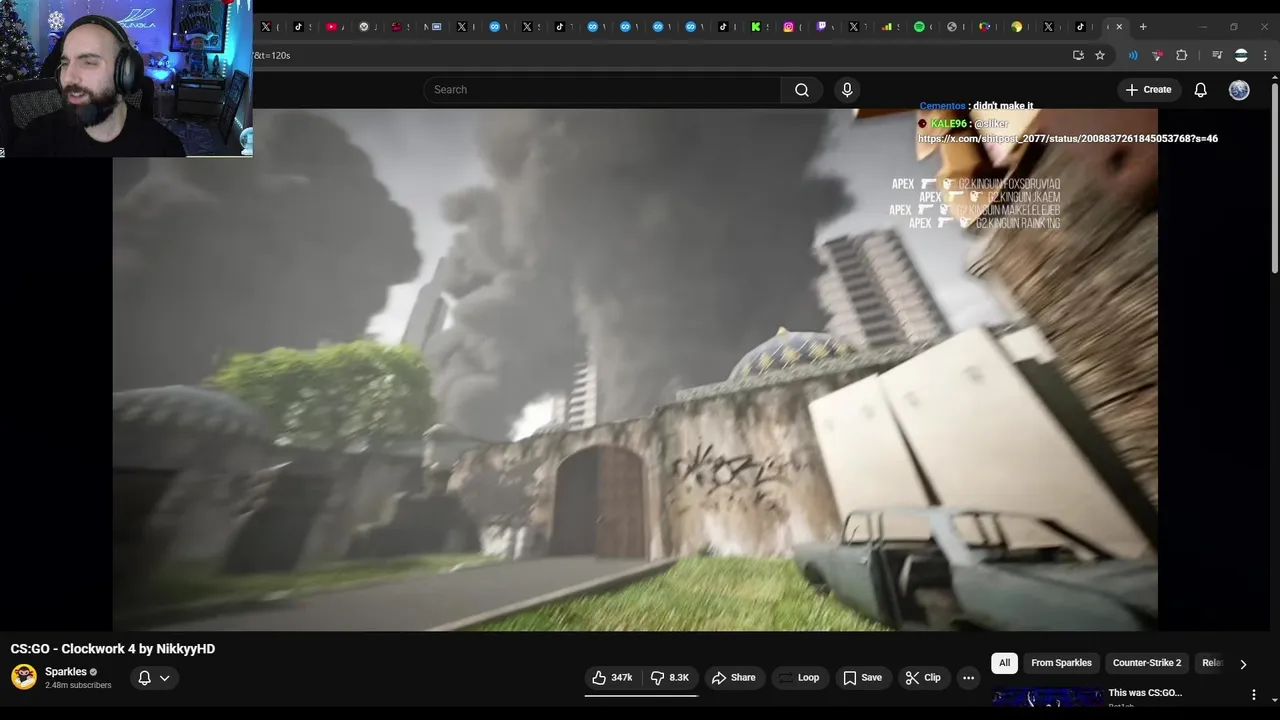Close the current active tab
Screen dimensions: 1280x720
(1119, 27)
